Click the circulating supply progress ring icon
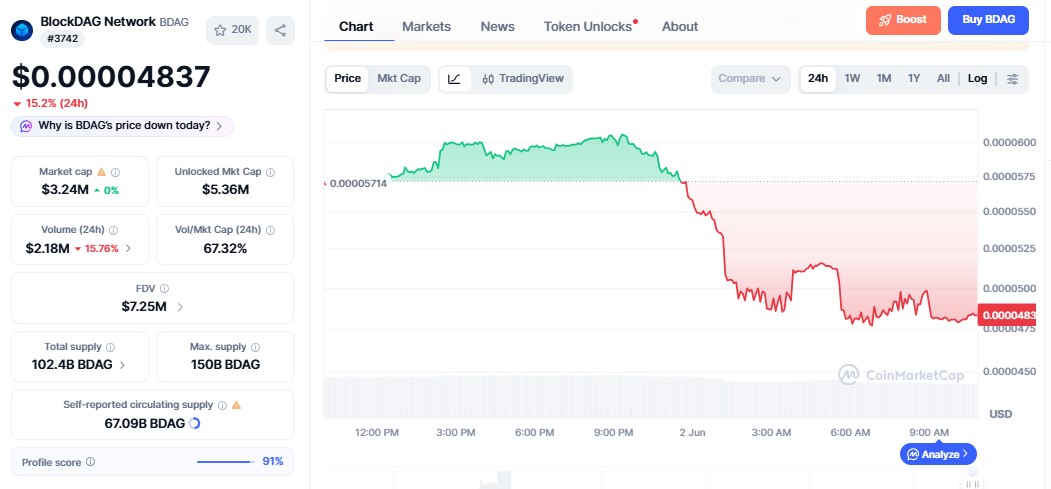The width and height of the screenshot is (1051, 489). (x=195, y=423)
